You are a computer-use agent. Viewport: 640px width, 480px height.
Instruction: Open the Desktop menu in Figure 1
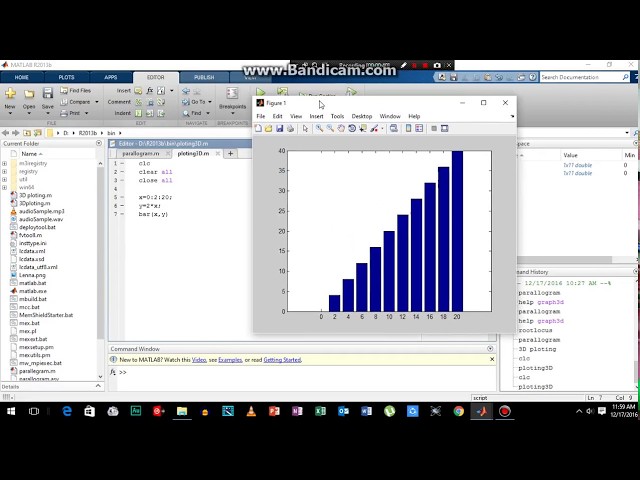[x=362, y=116]
